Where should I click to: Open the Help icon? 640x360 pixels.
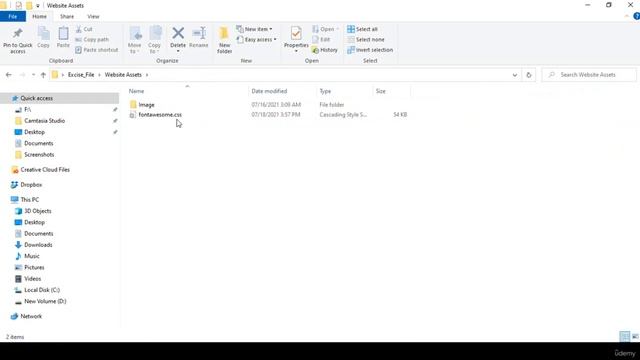tap(636, 16)
